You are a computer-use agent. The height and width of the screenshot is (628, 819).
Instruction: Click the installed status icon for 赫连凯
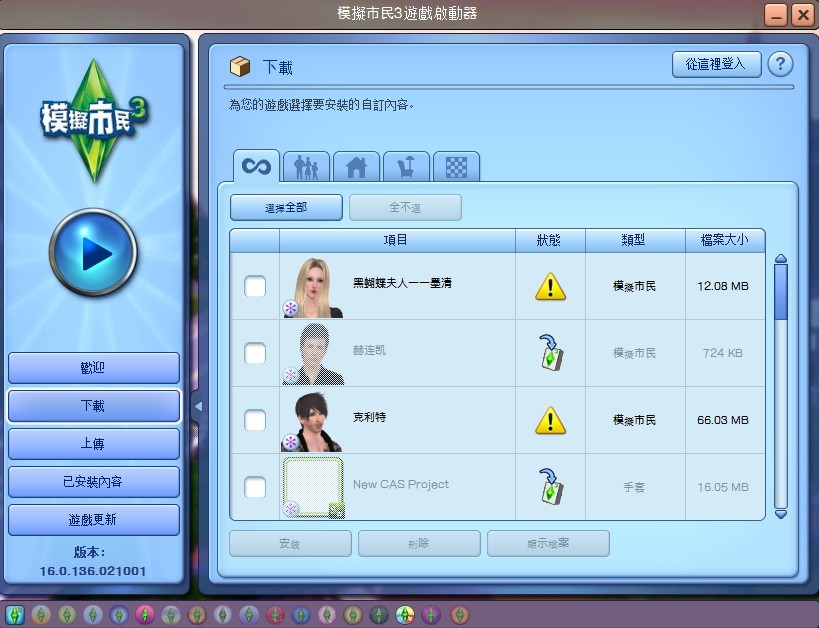[x=551, y=353]
